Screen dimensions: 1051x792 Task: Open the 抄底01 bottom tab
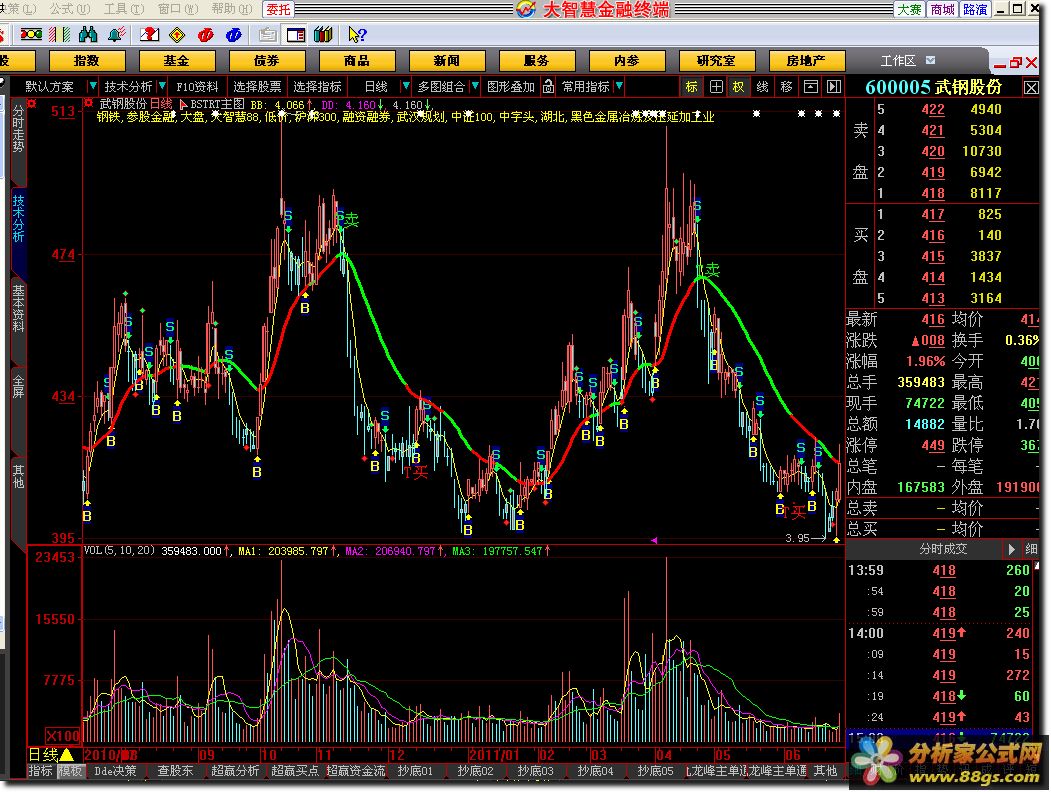pyautogui.click(x=415, y=771)
